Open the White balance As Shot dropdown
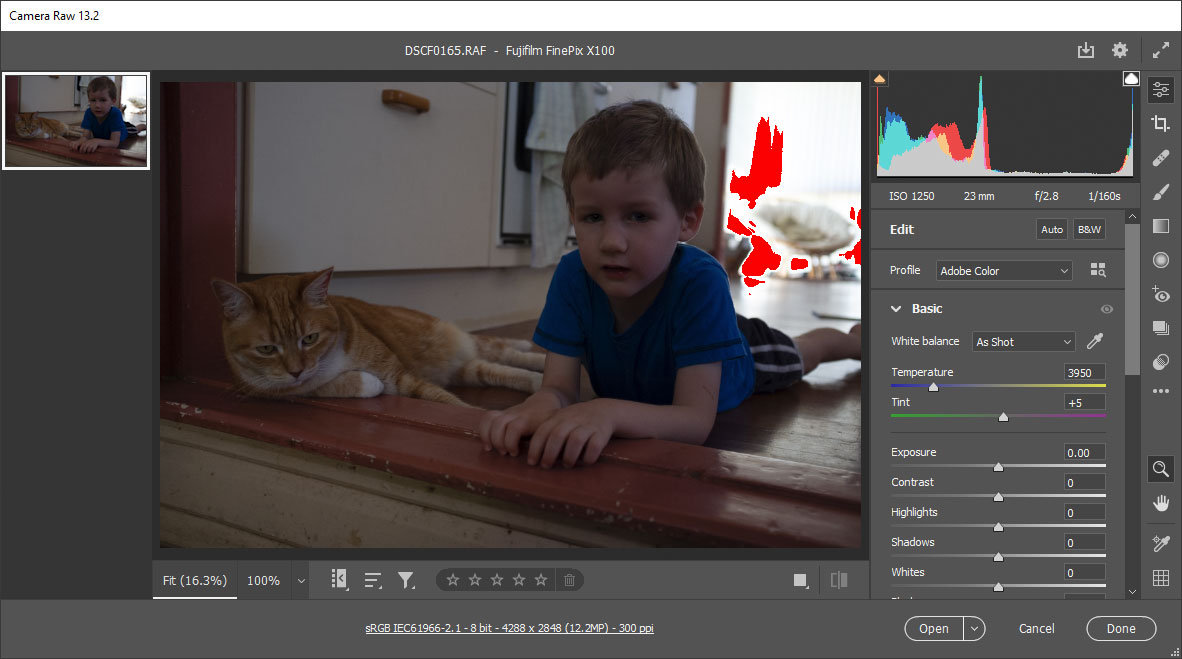The height and width of the screenshot is (659, 1182). pyautogui.click(x=1023, y=342)
